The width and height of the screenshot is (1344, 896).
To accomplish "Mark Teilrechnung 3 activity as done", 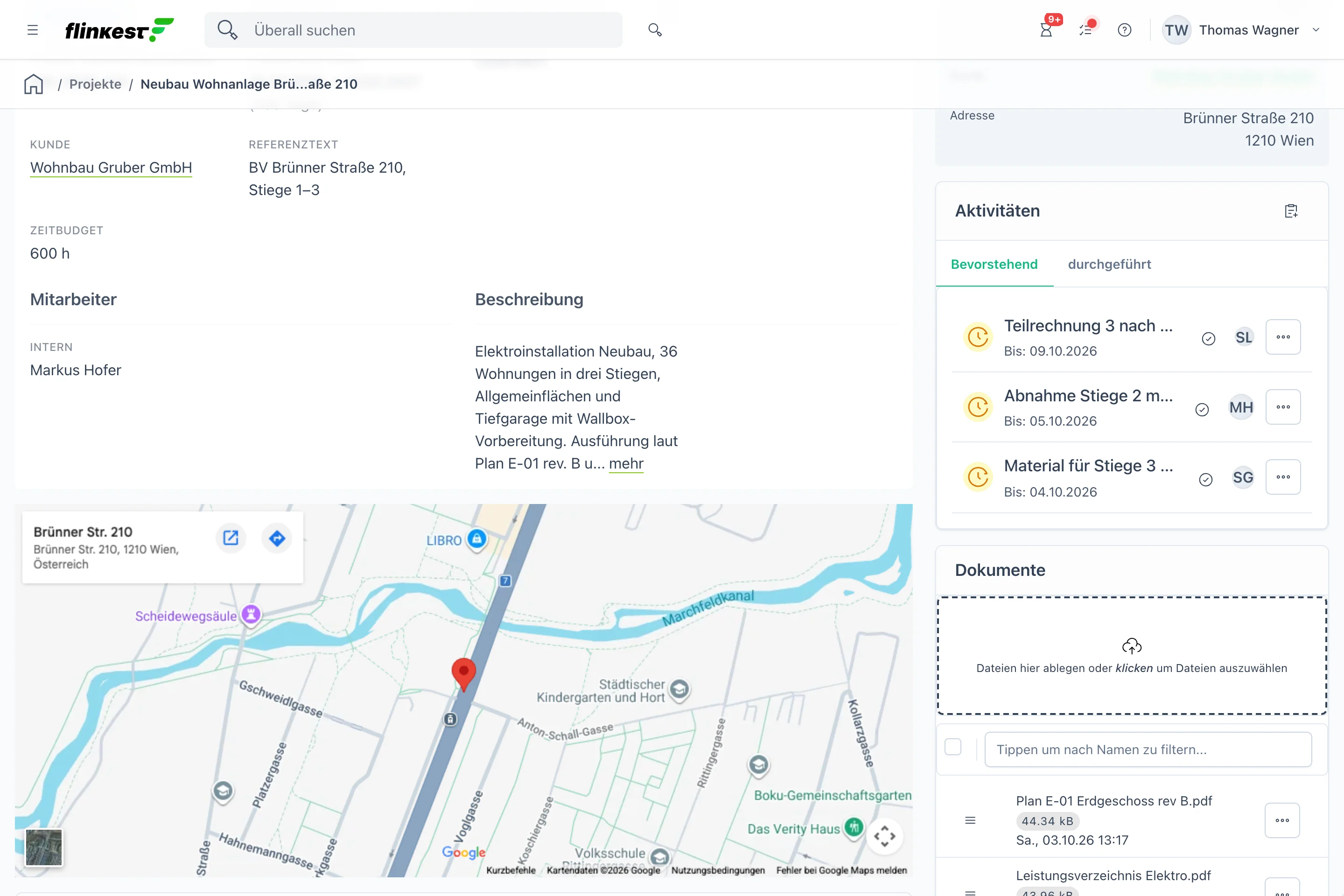I will (1209, 338).
